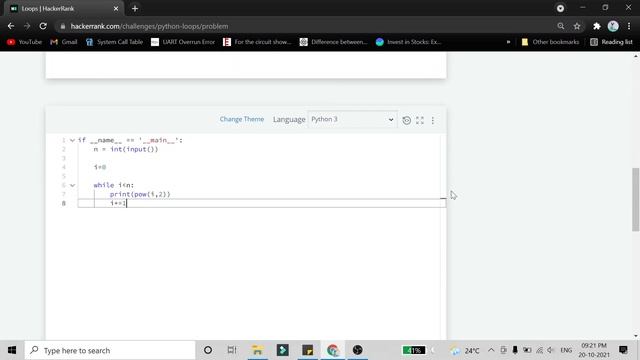This screenshot has height=360, width=640.
Task: Show more bookmarks with the chevron
Action: 508,42
